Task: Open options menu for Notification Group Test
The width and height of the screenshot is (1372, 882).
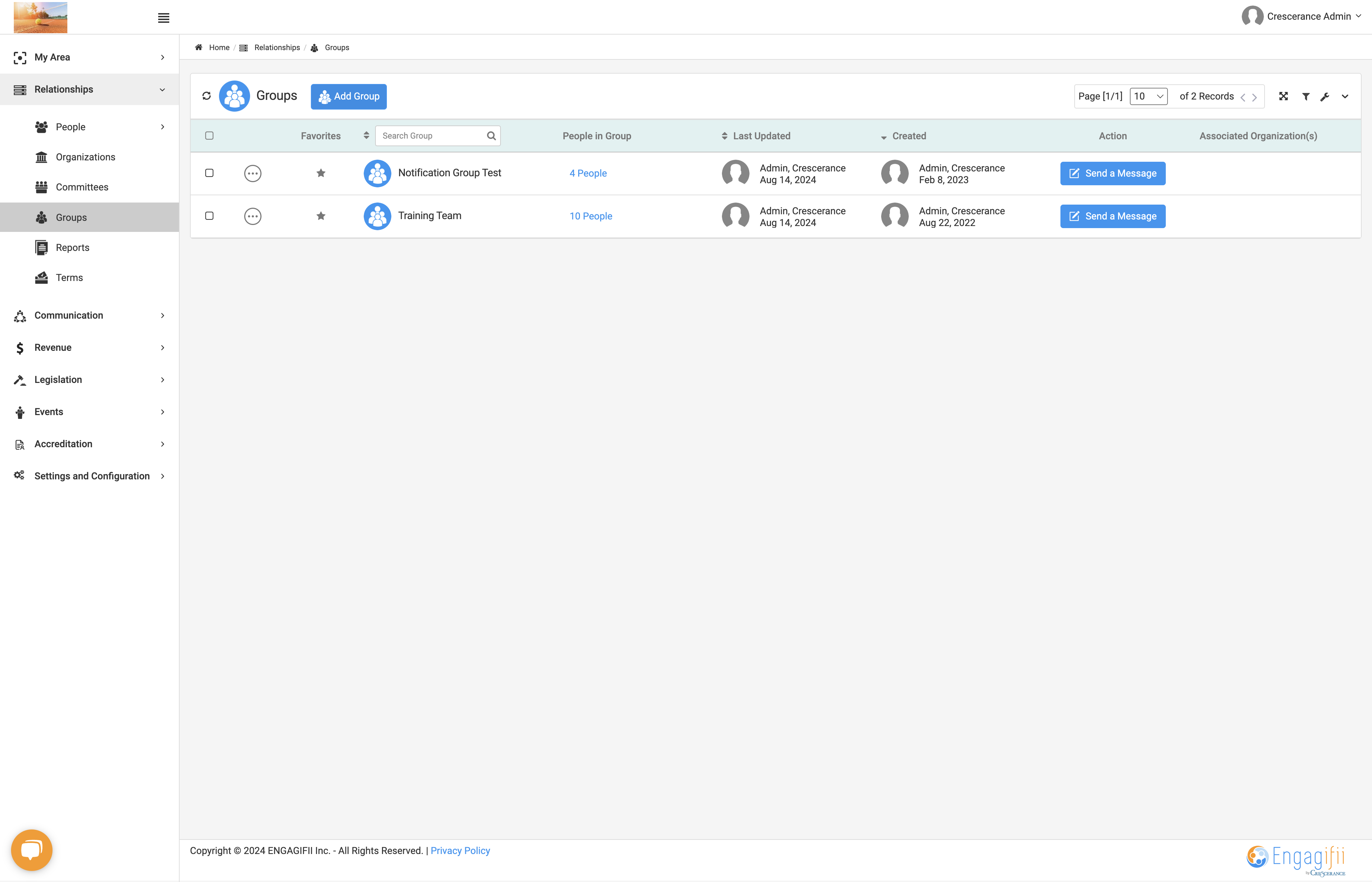Action: tap(253, 173)
